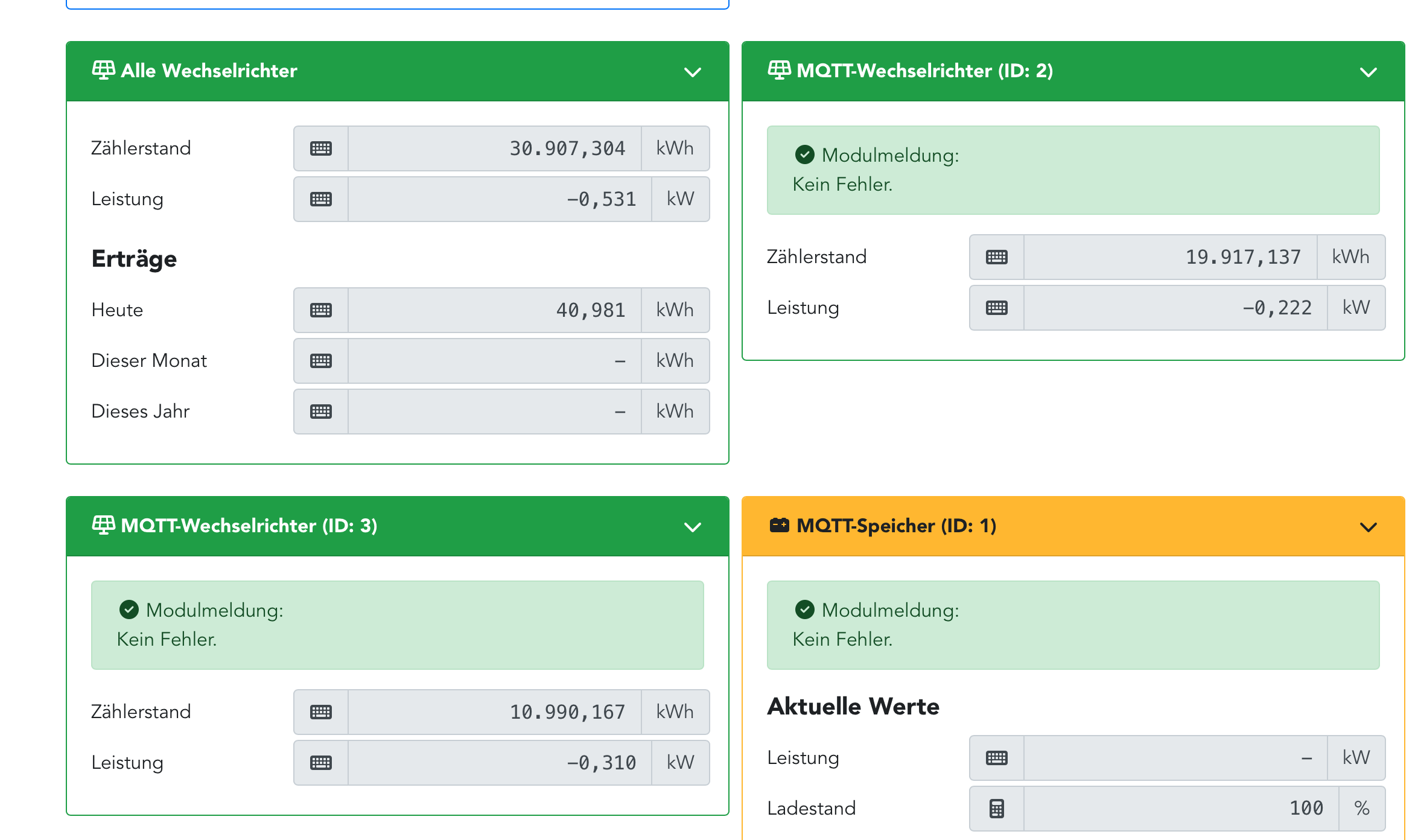The height and width of the screenshot is (840, 1418).
Task: Click the Ladestand value field showing 100
Action: 1181,808
